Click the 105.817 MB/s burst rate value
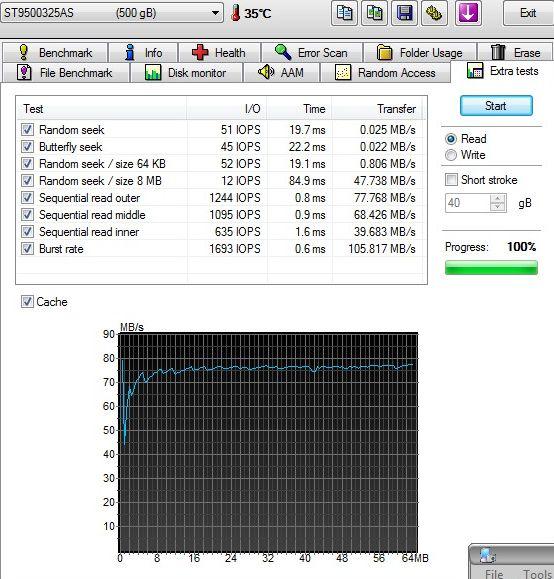554x579 pixels. 382,249
